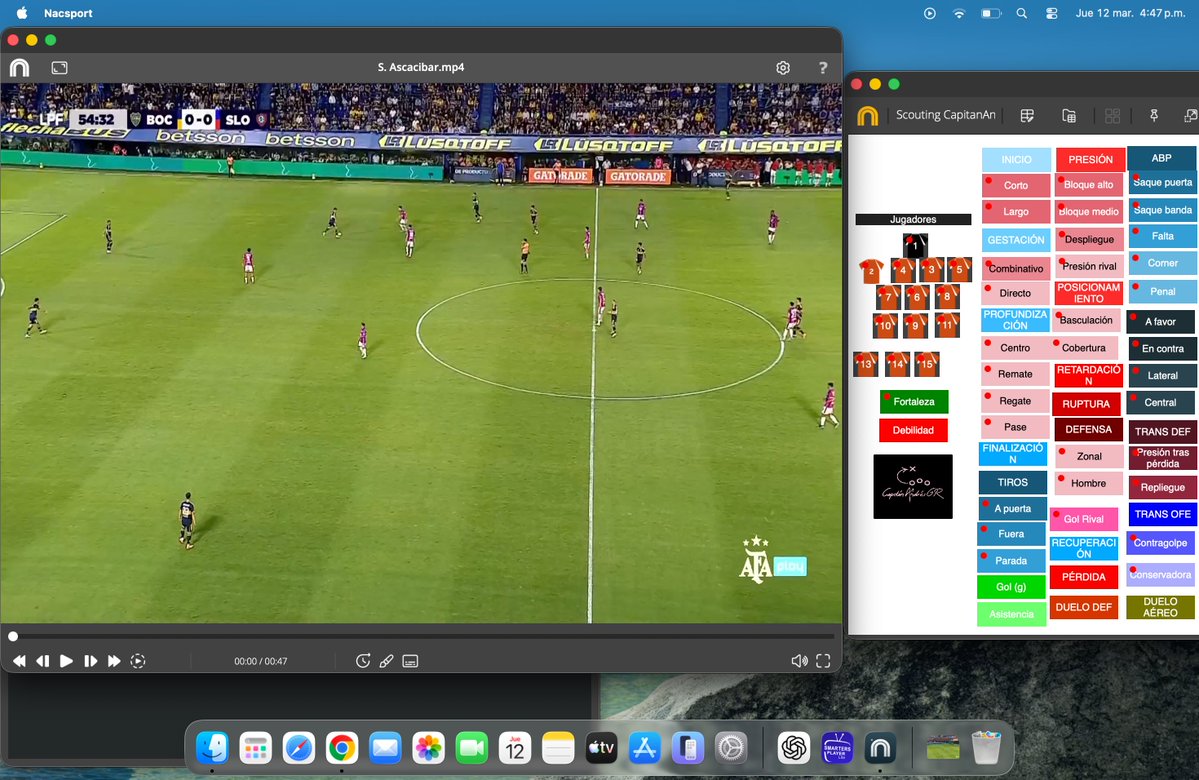Step forward one frame
The height and width of the screenshot is (780, 1199).
point(90,661)
